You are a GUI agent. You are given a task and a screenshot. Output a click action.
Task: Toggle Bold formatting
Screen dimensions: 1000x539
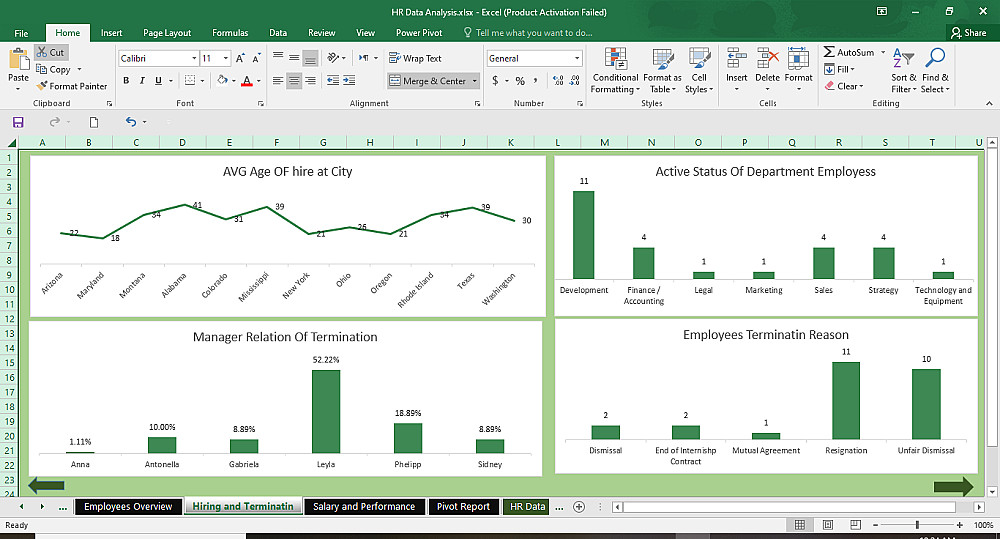tap(127, 81)
